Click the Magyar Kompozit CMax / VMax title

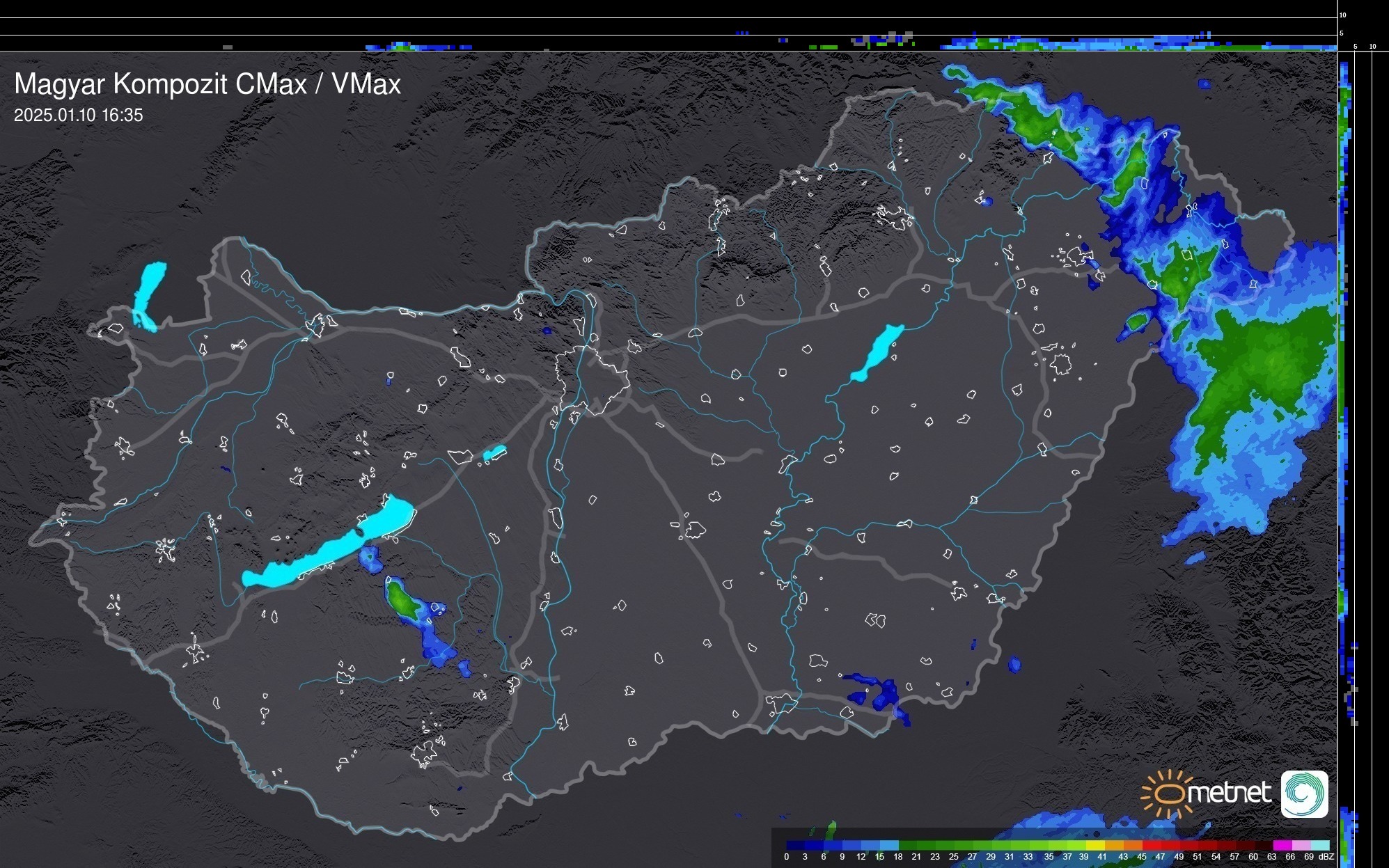click(207, 84)
